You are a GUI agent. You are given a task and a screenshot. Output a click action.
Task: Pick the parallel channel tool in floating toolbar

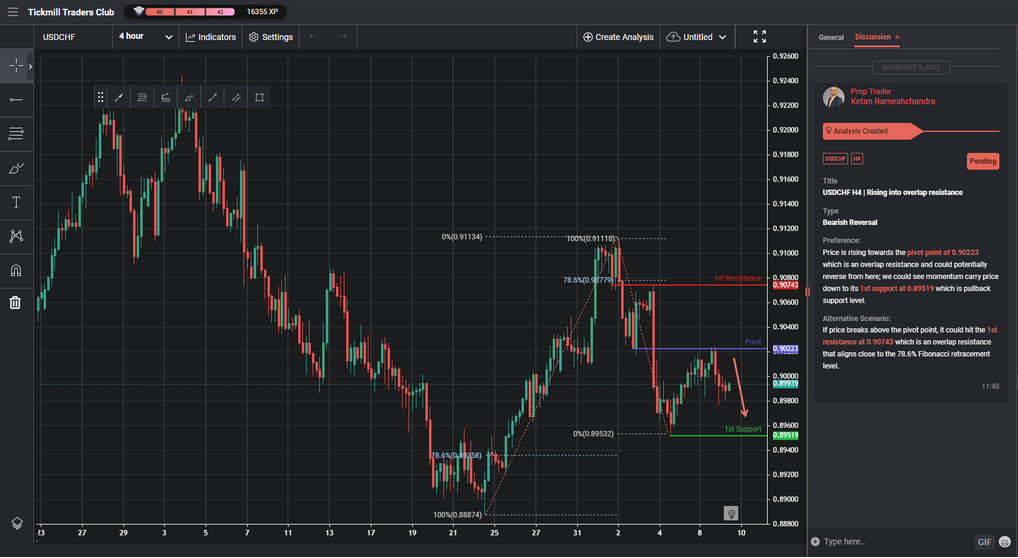pyautogui.click(x=236, y=97)
